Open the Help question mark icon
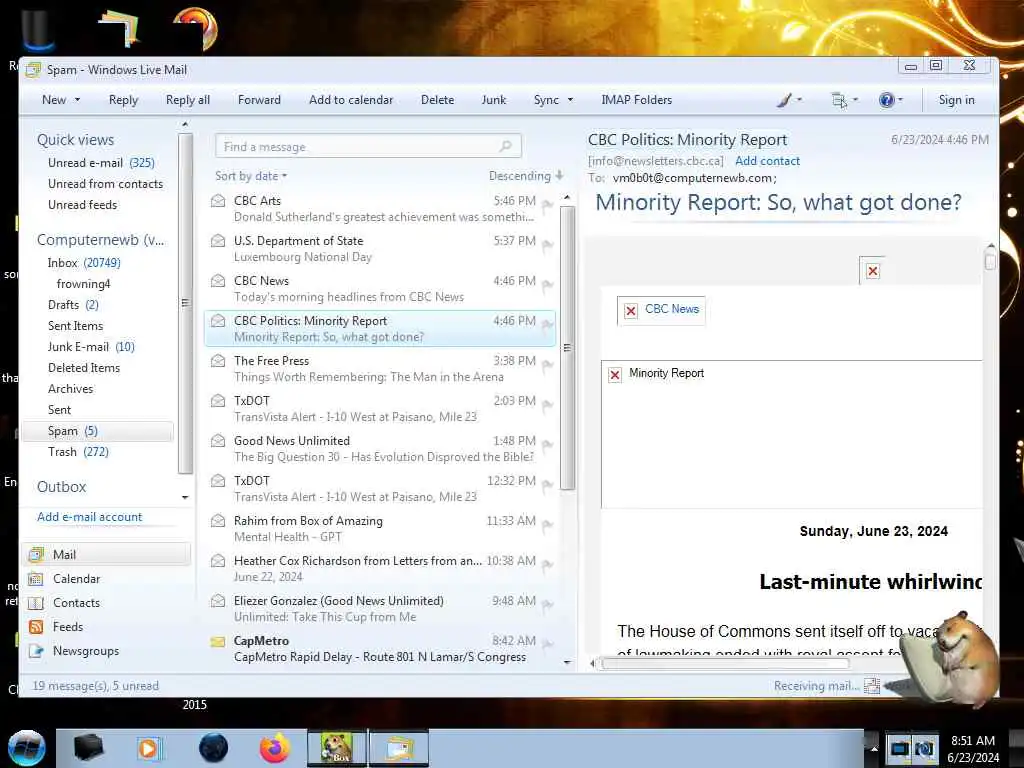This screenshot has height=768, width=1024. [x=886, y=100]
